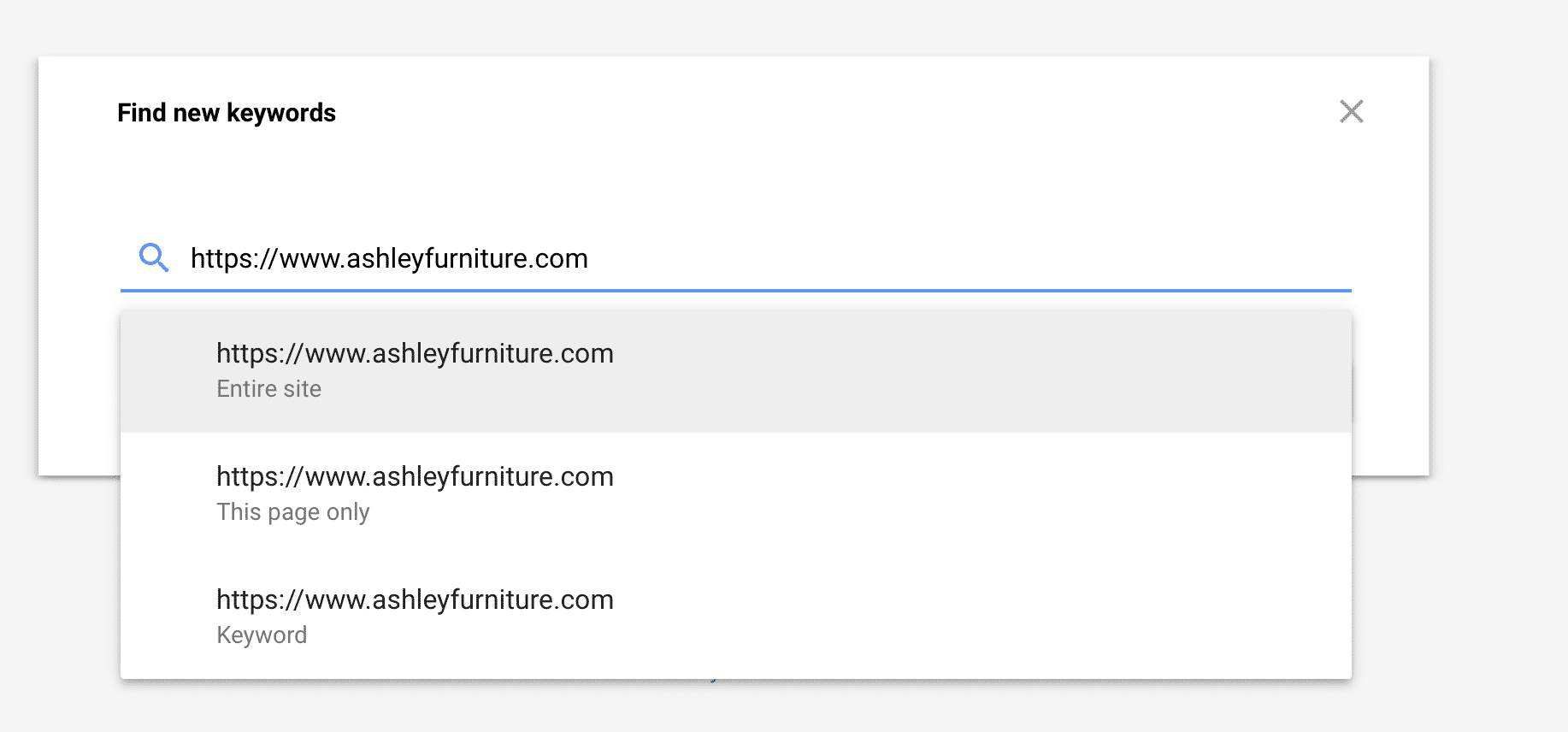Place cursor at end of typed URL
This screenshot has width=1568, height=732.
589,258
